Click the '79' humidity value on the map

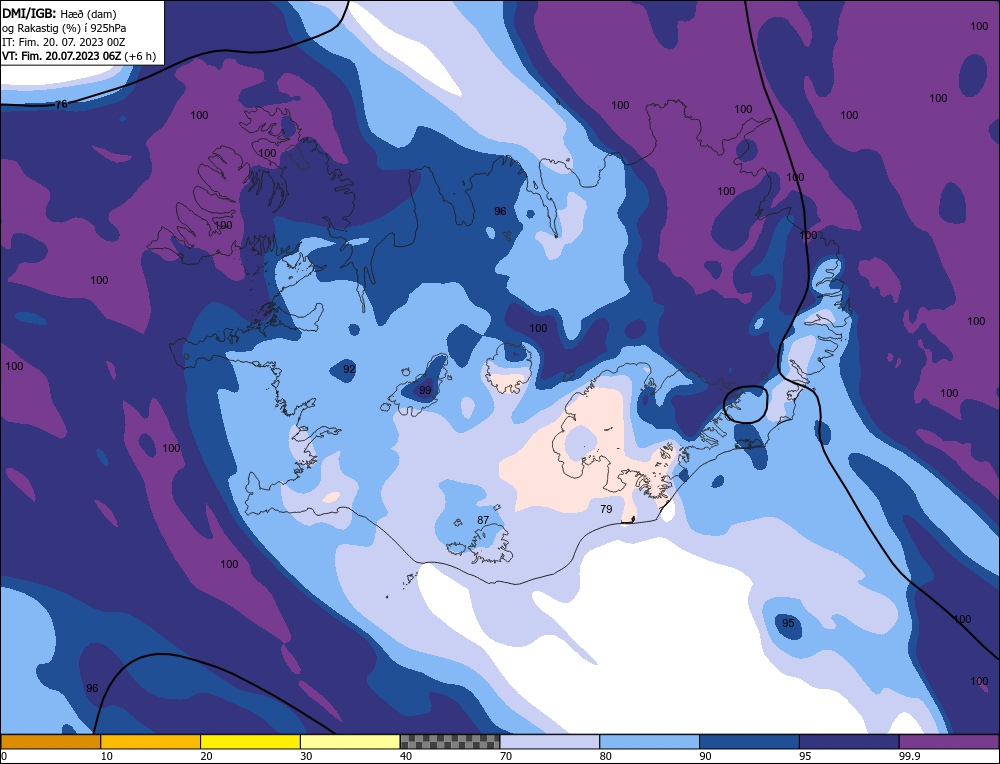pos(606,509)
